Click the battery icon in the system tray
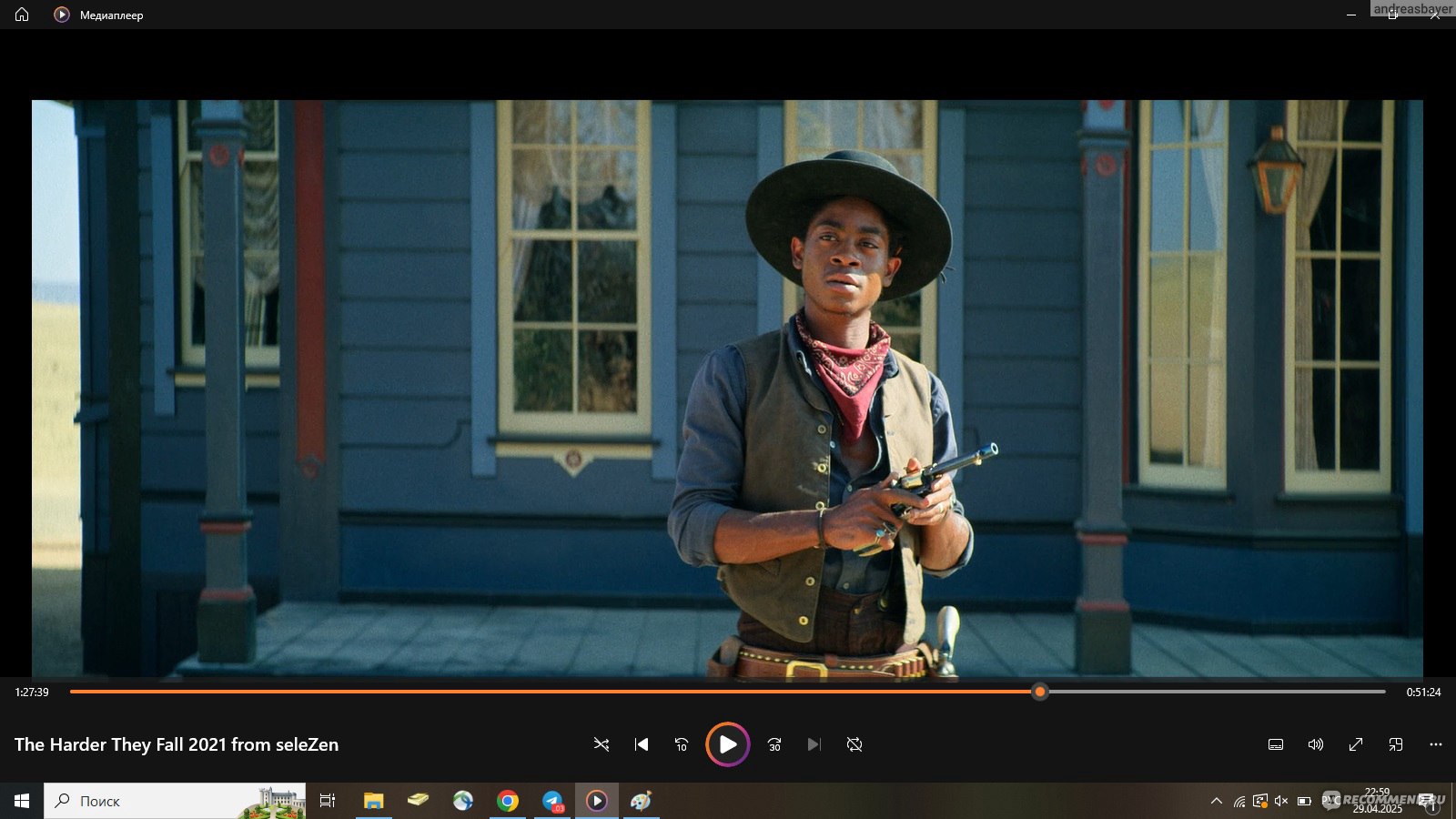Viewport: 1456px width, 819px height. (1304, 801)
